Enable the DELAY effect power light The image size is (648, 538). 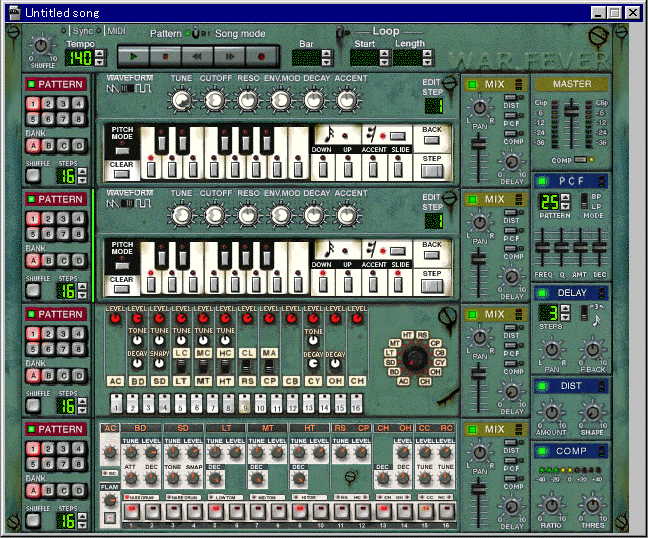click(x=542, y=293)
